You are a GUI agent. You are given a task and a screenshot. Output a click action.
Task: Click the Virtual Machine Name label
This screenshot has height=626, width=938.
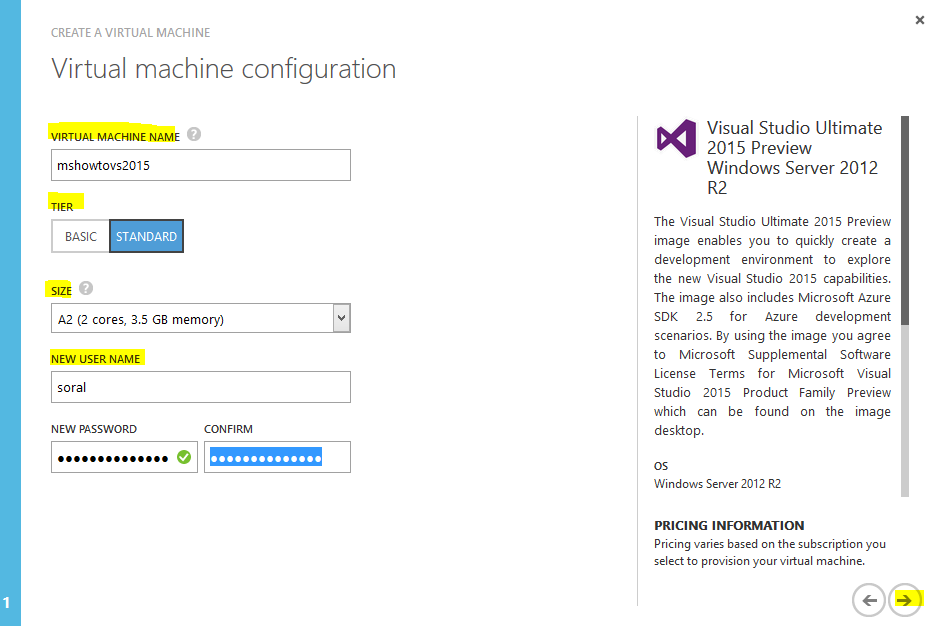pyautogui.click(x=115, y=135)
